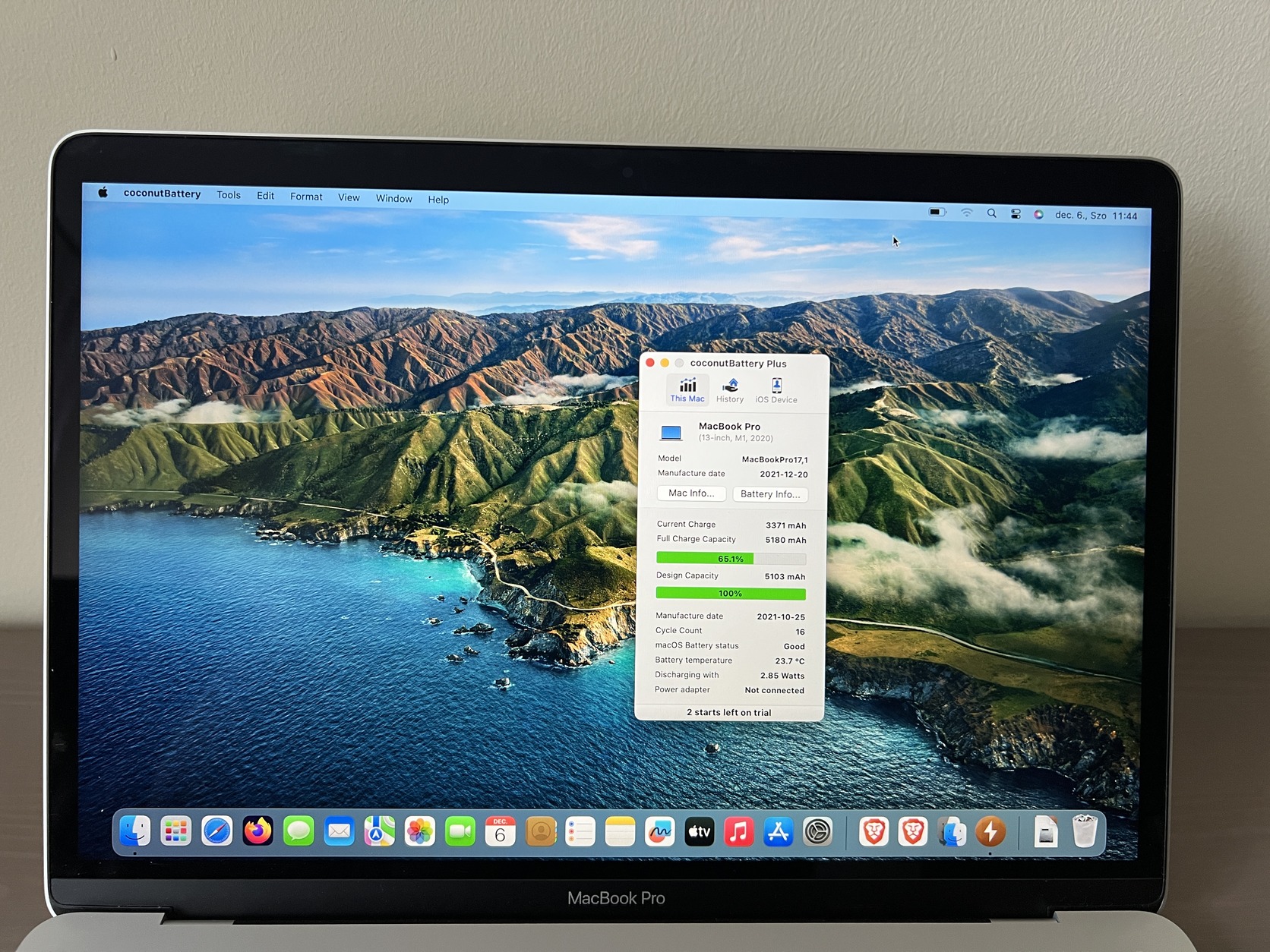Click the Current Charge value 3371 mAh

point(786,525)
